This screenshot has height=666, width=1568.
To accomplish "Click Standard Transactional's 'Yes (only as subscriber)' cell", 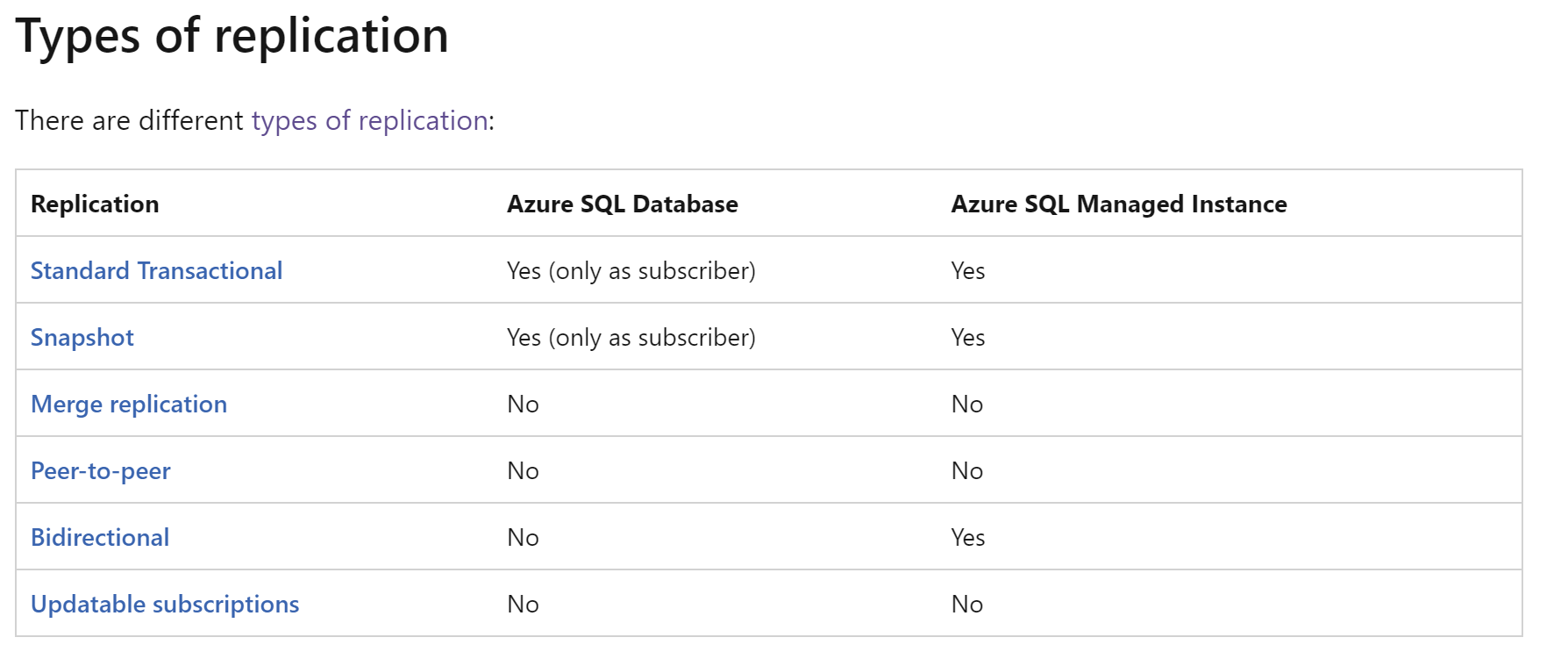I will 631,271.
